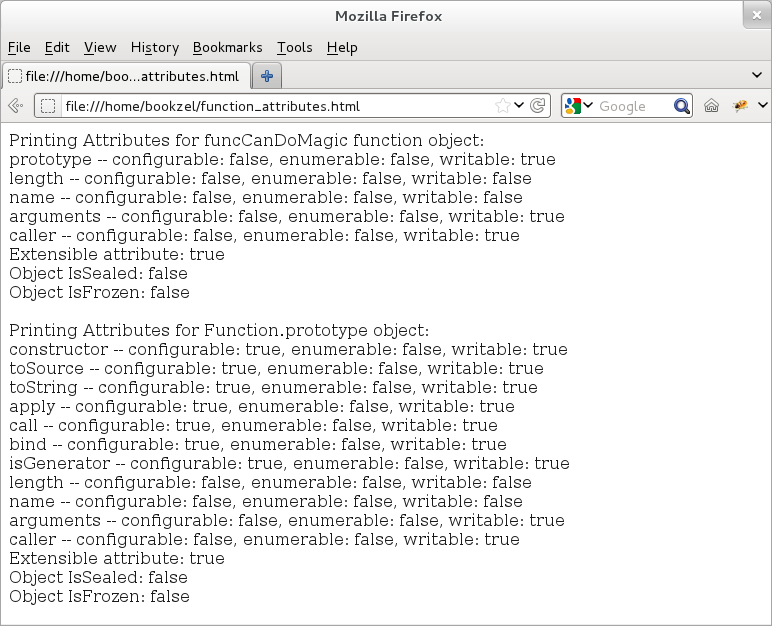Open the Bookmarks menu
The image size is (772, 626).
tap(227, 47)
